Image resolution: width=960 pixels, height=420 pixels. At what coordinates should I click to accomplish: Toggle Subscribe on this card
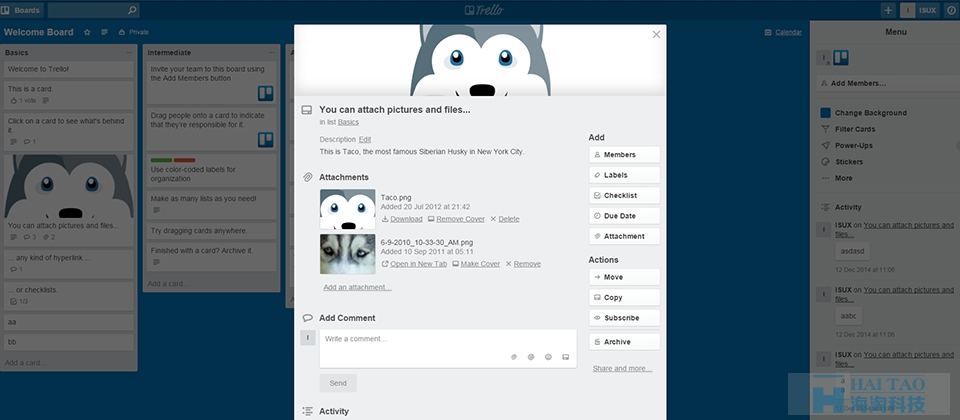coord(624,318)
